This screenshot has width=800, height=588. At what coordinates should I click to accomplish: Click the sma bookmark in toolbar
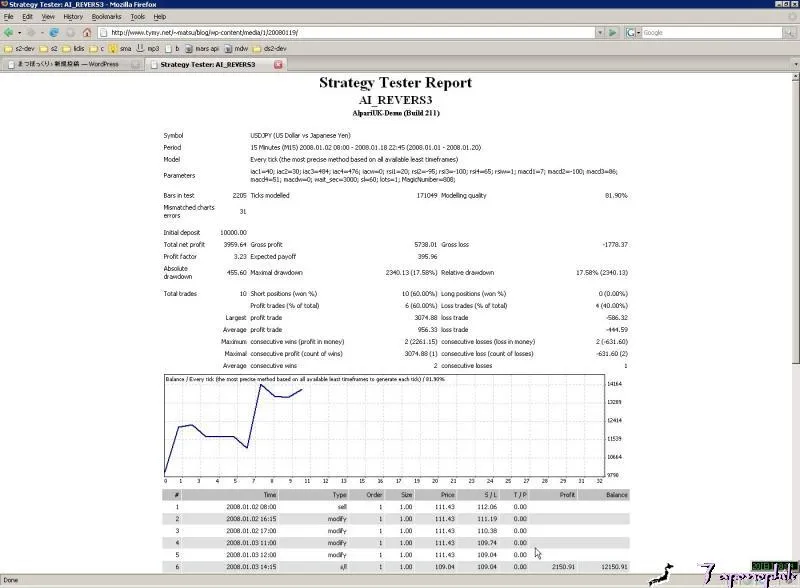click(119, 48)
